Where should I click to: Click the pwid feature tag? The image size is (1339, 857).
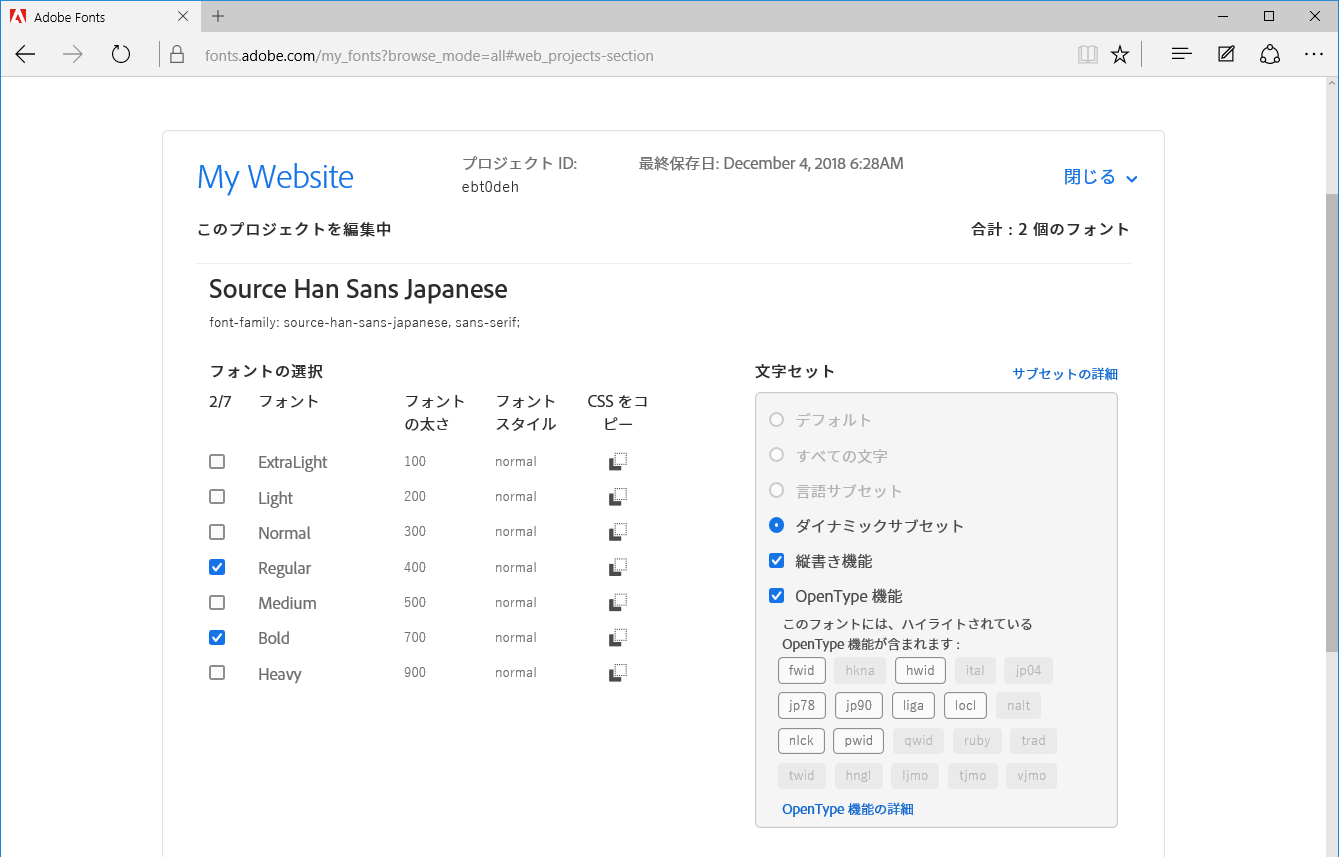point(858,741)
